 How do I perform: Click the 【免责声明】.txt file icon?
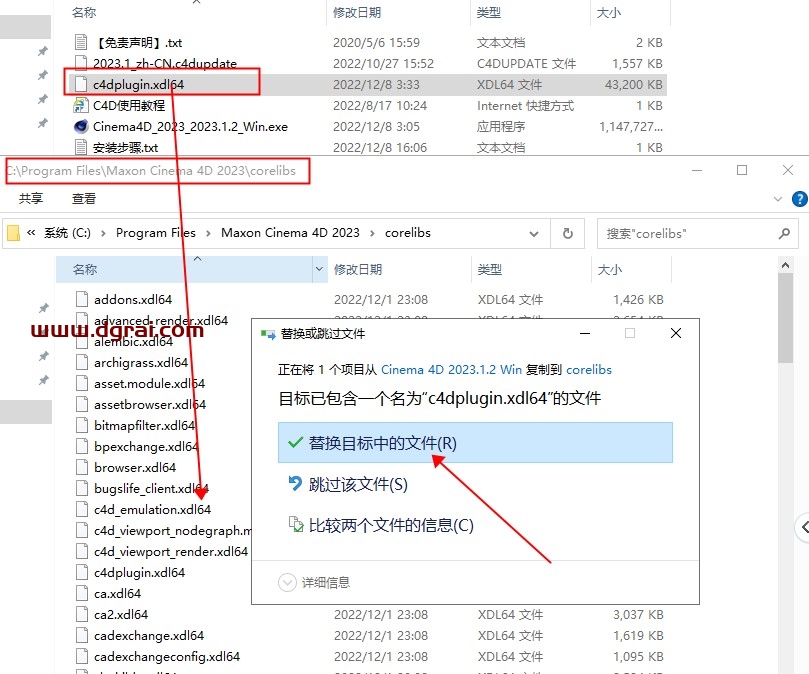tap(81, 43)
